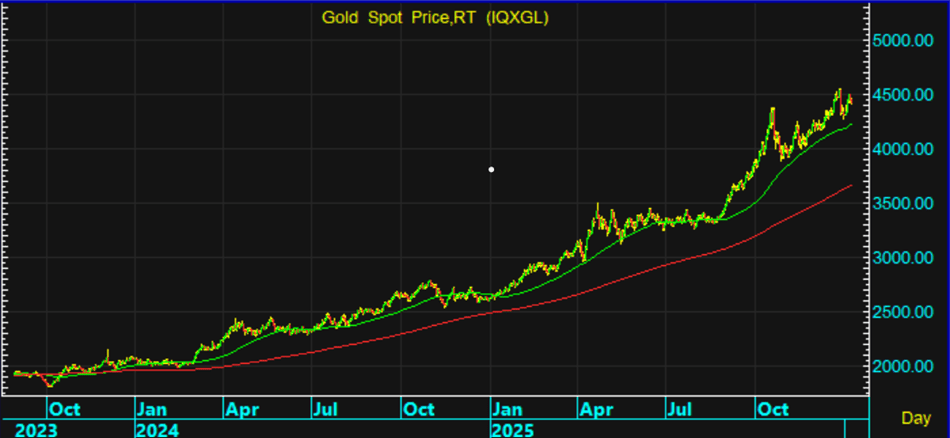This screenshot has height=438, width=950.
Task: Select the 4500.00 price level label
Action: click(908, 95)
